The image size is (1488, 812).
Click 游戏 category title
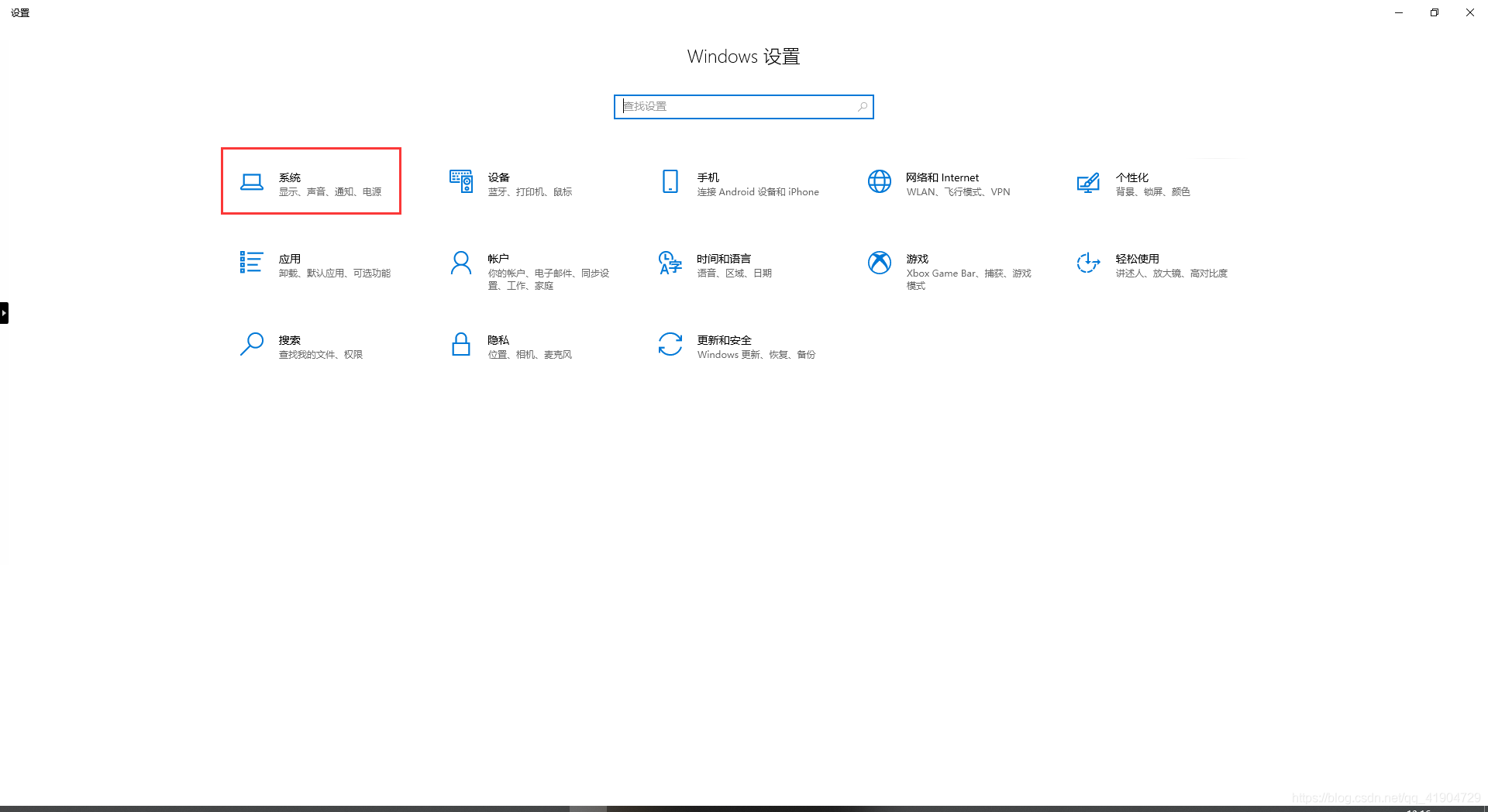[918, 259]
